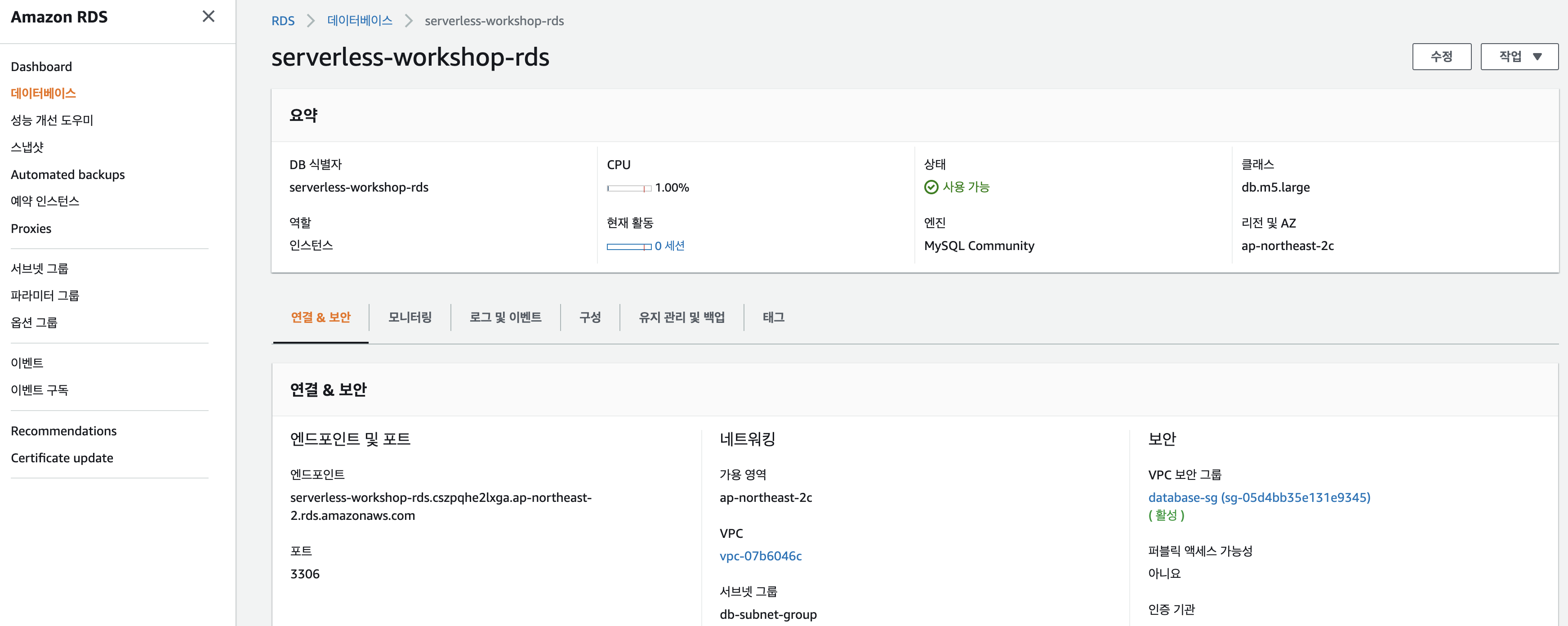Open 스냅샷 sidebar item
The image size is (1568, 626).
click(x=27, y=147)
